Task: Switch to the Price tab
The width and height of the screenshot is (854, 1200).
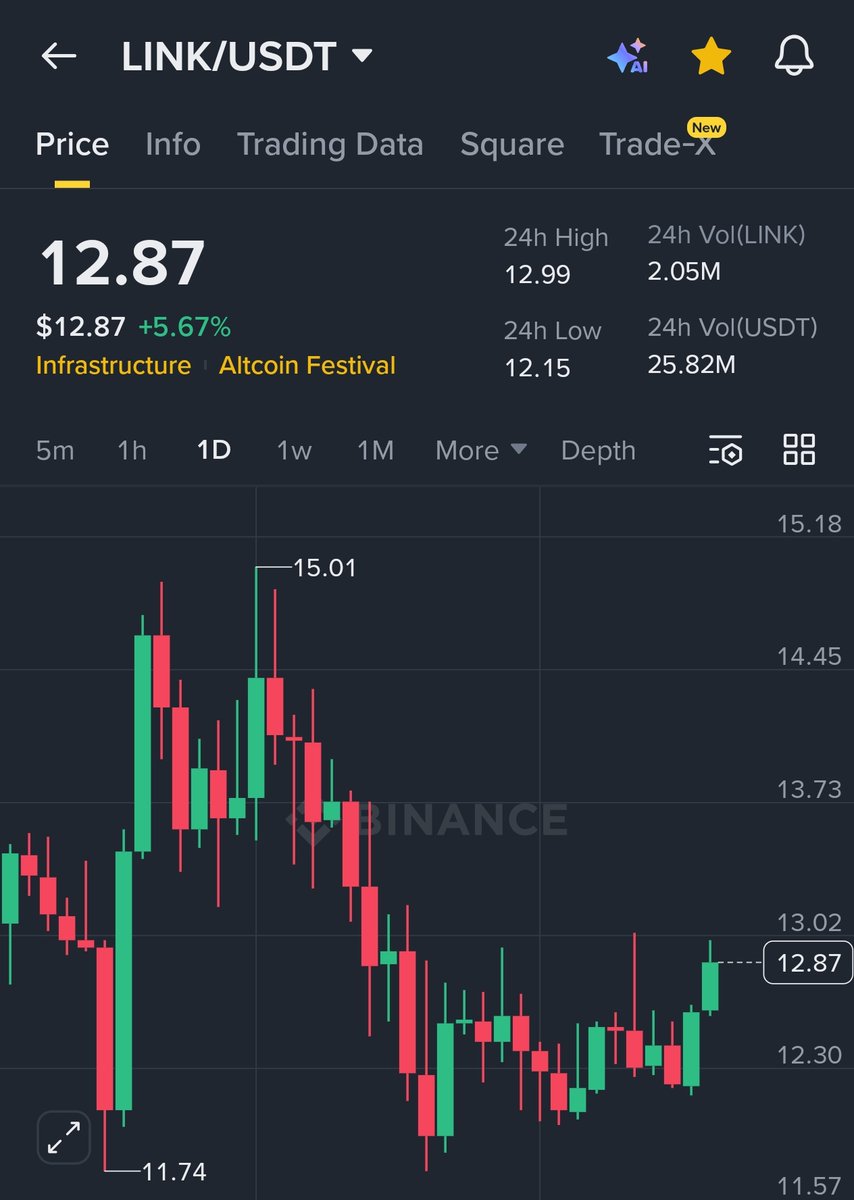Action: click(72, 144)
